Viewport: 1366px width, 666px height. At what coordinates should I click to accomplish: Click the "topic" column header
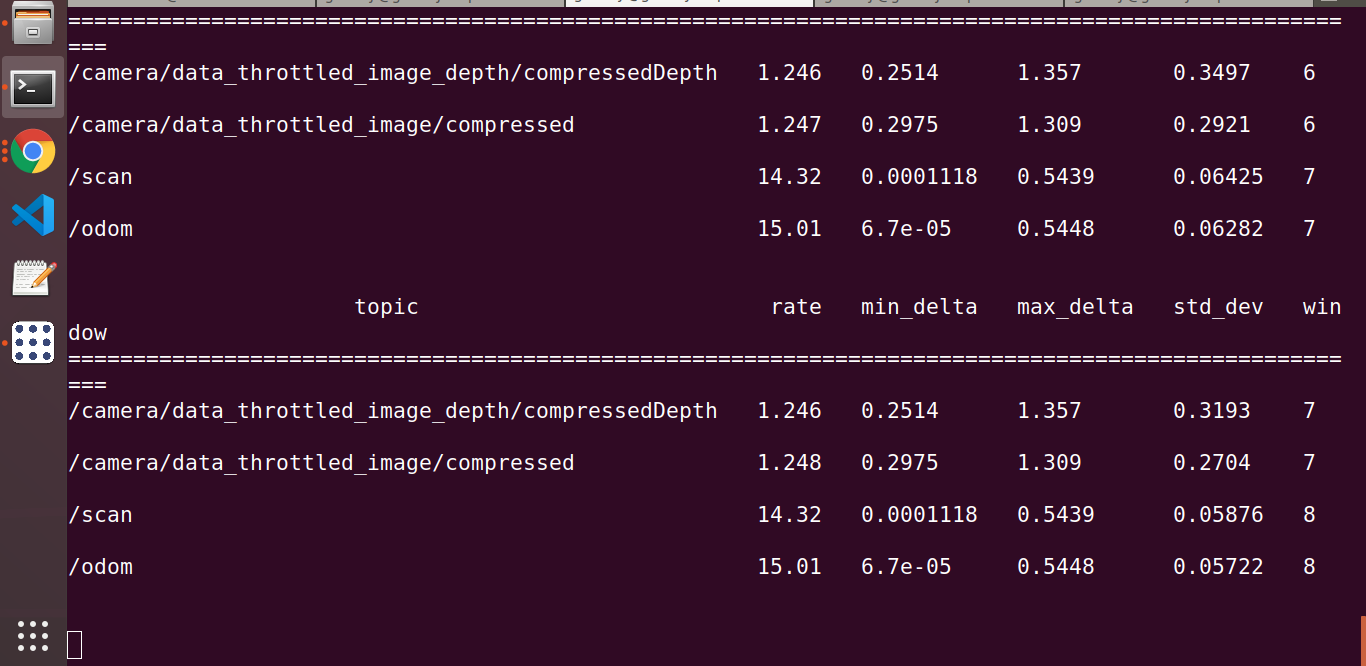point(386,307)
